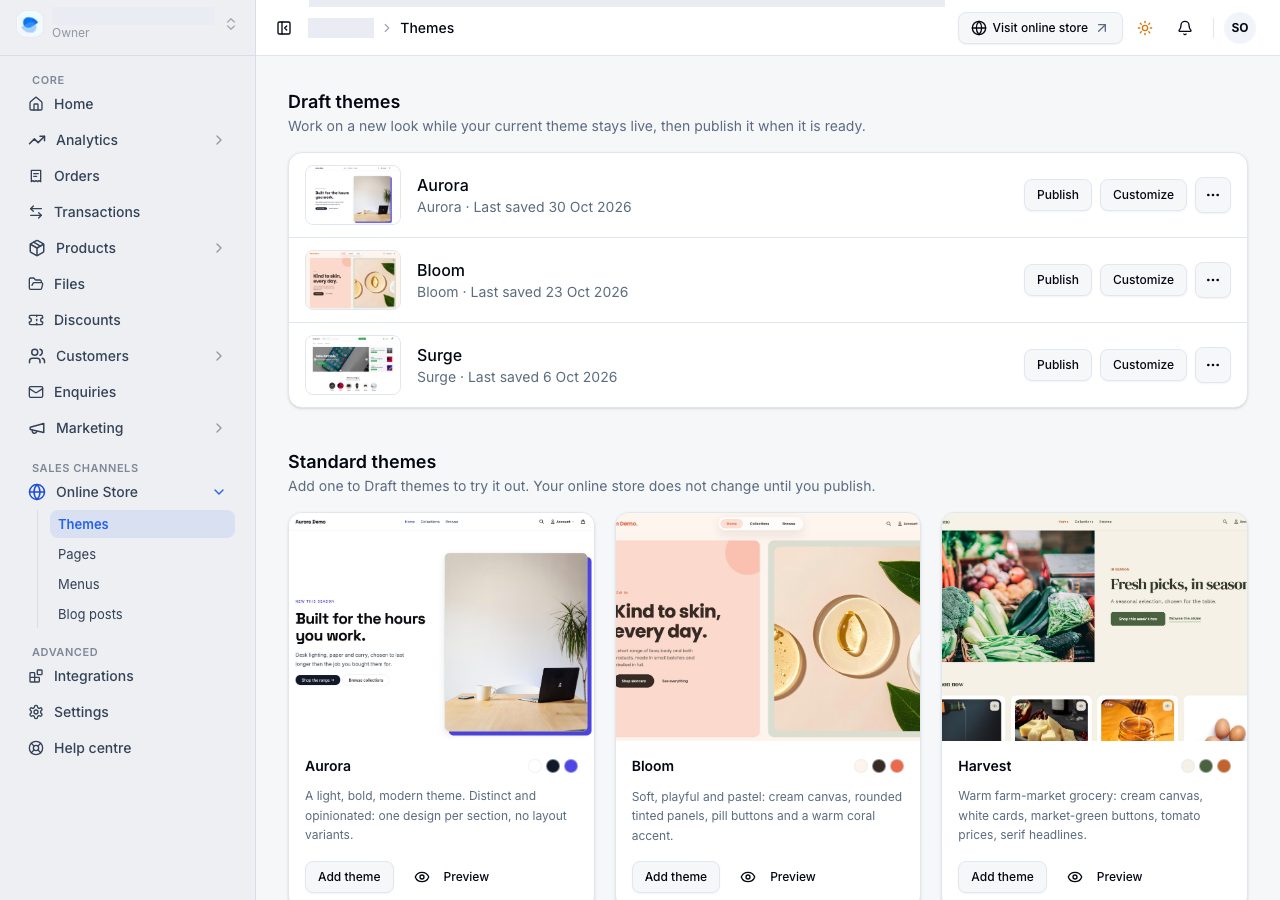The image size is (1280, 900).
Task: Open more options for Surge draft
Action: pos(1213,365)
